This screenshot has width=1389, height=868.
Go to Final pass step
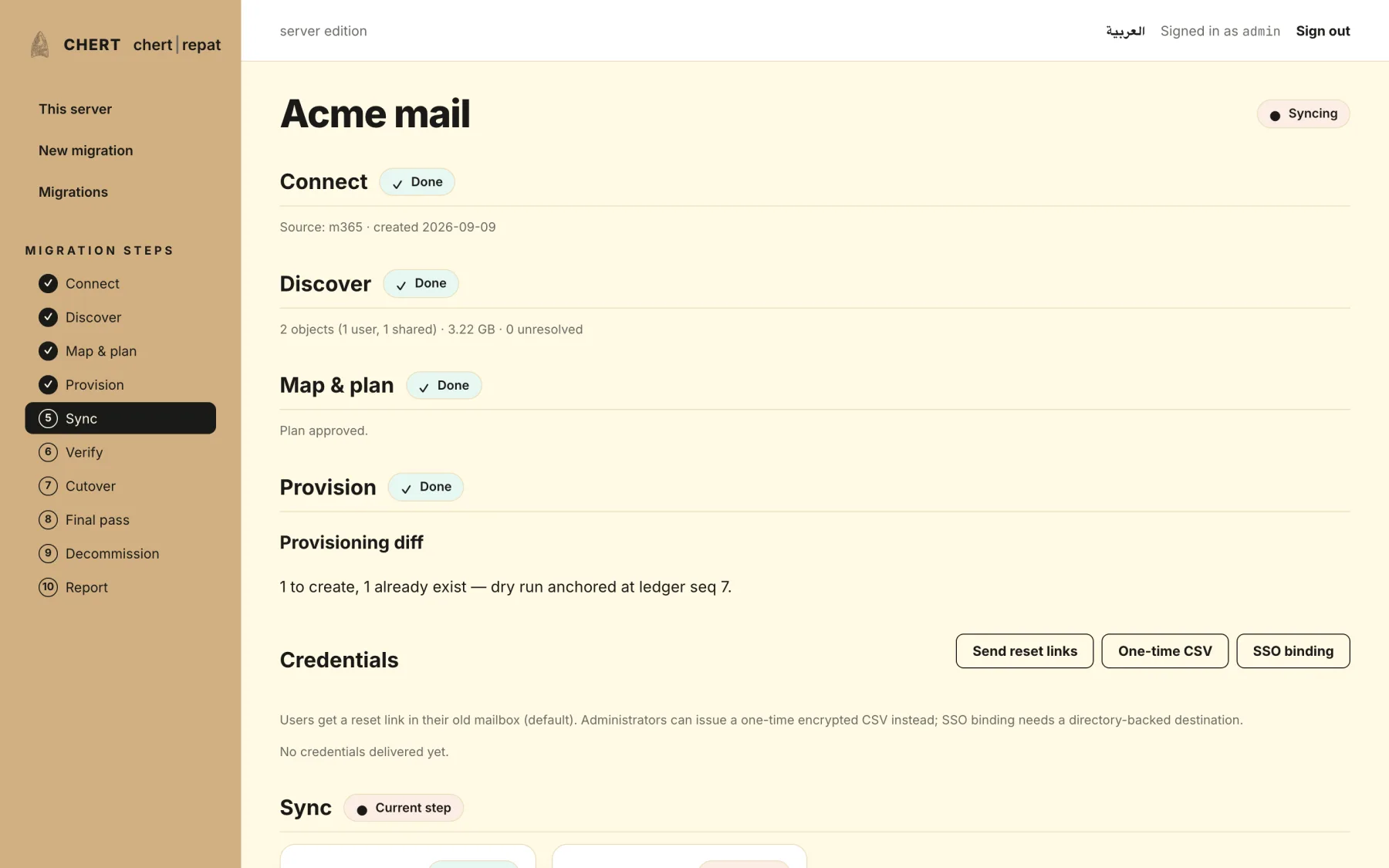tap(120, 519)
